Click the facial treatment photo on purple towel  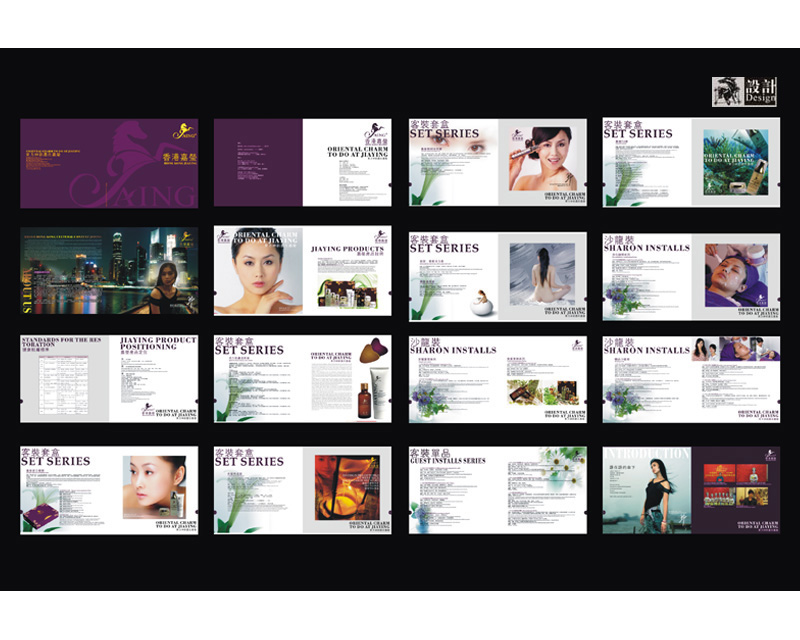click(x=737, y=275)
